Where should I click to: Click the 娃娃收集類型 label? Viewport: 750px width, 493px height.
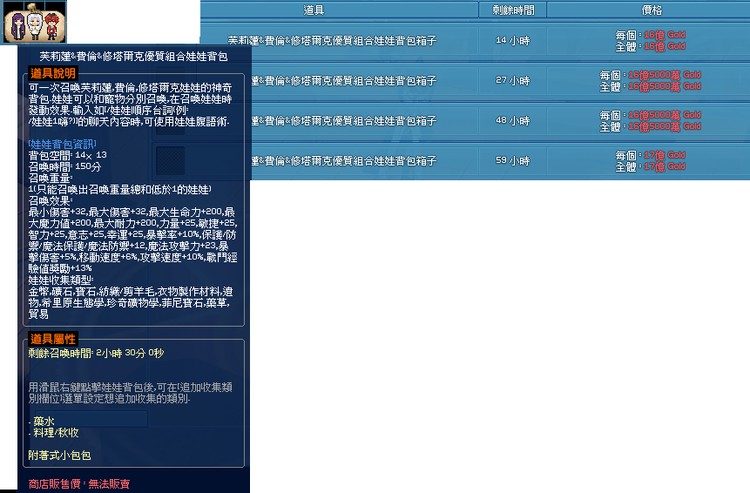[60, 280]
